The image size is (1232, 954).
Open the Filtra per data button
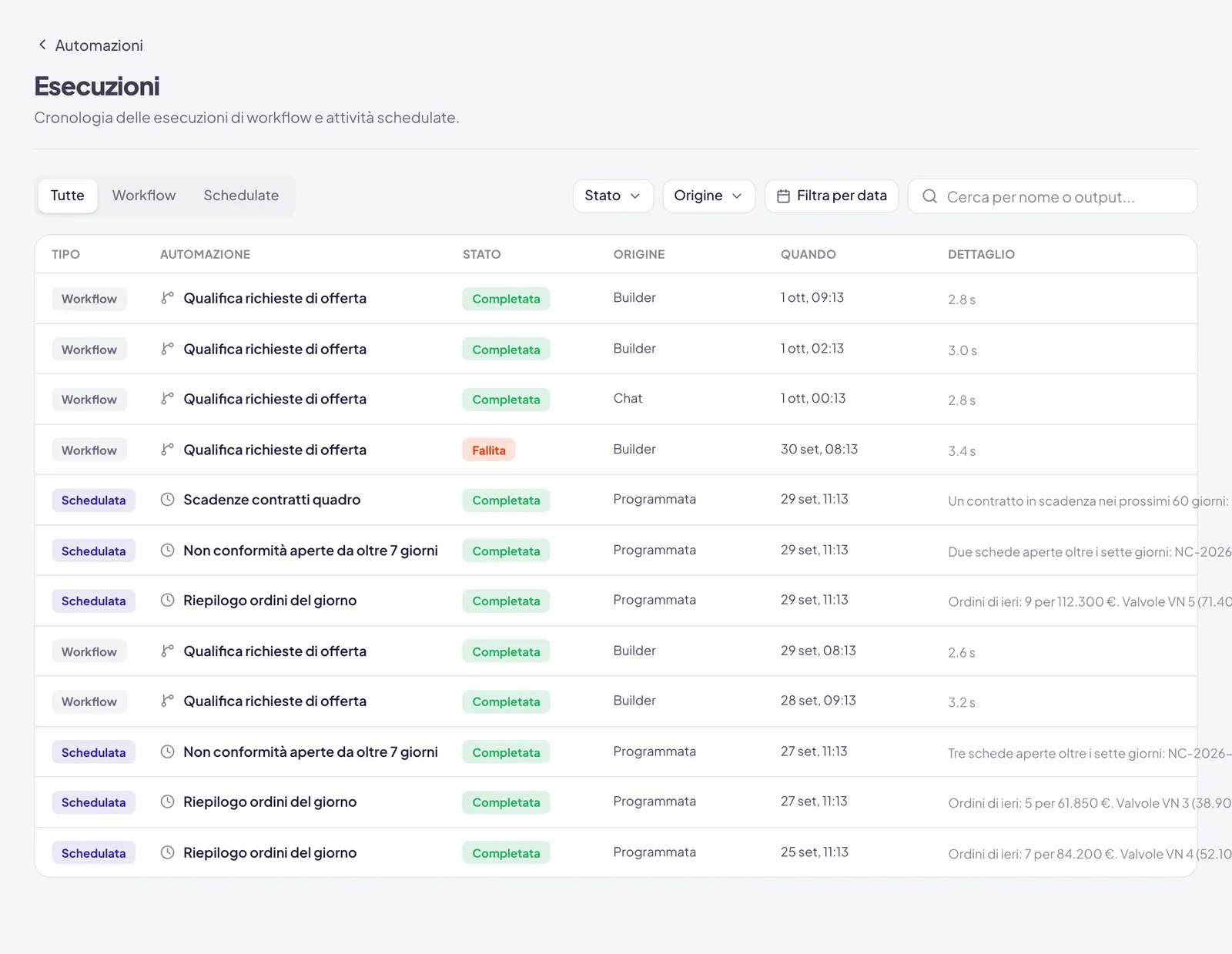pyautogui.click(x=832, y=196)
